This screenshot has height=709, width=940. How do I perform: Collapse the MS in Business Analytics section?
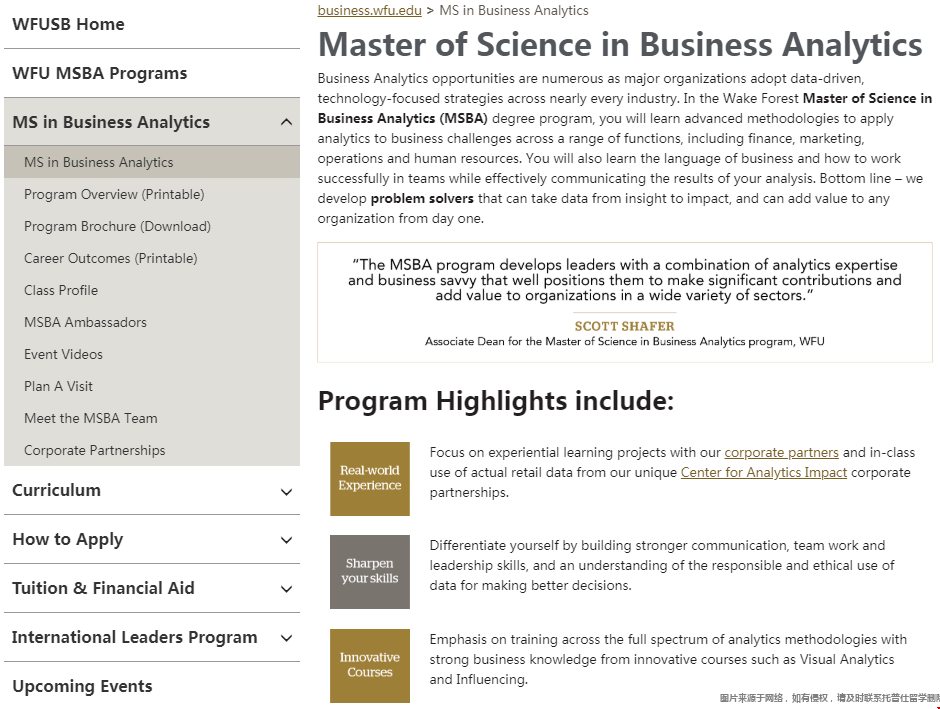point(287,122)
